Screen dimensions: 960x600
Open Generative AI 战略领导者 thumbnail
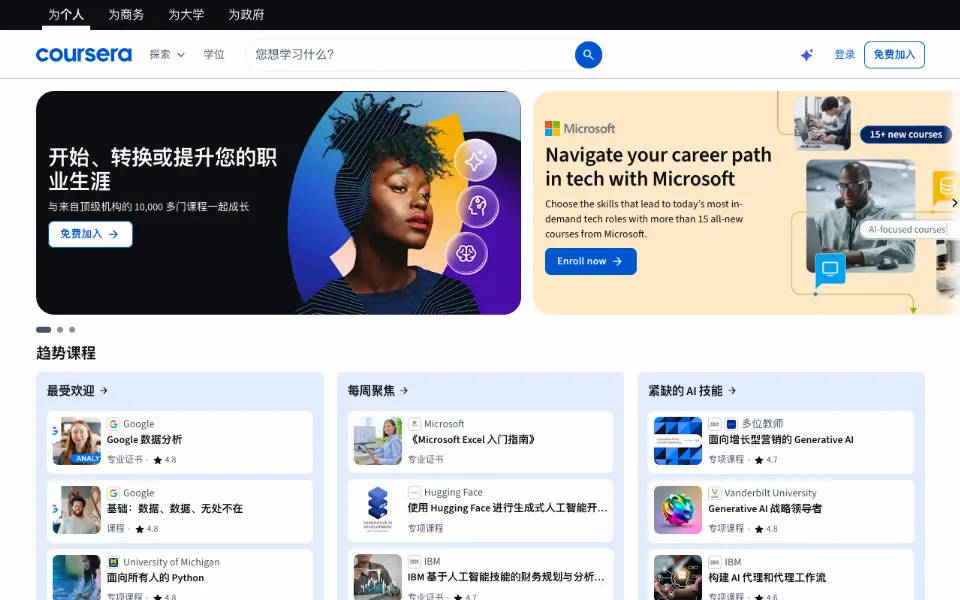point(678,510)
